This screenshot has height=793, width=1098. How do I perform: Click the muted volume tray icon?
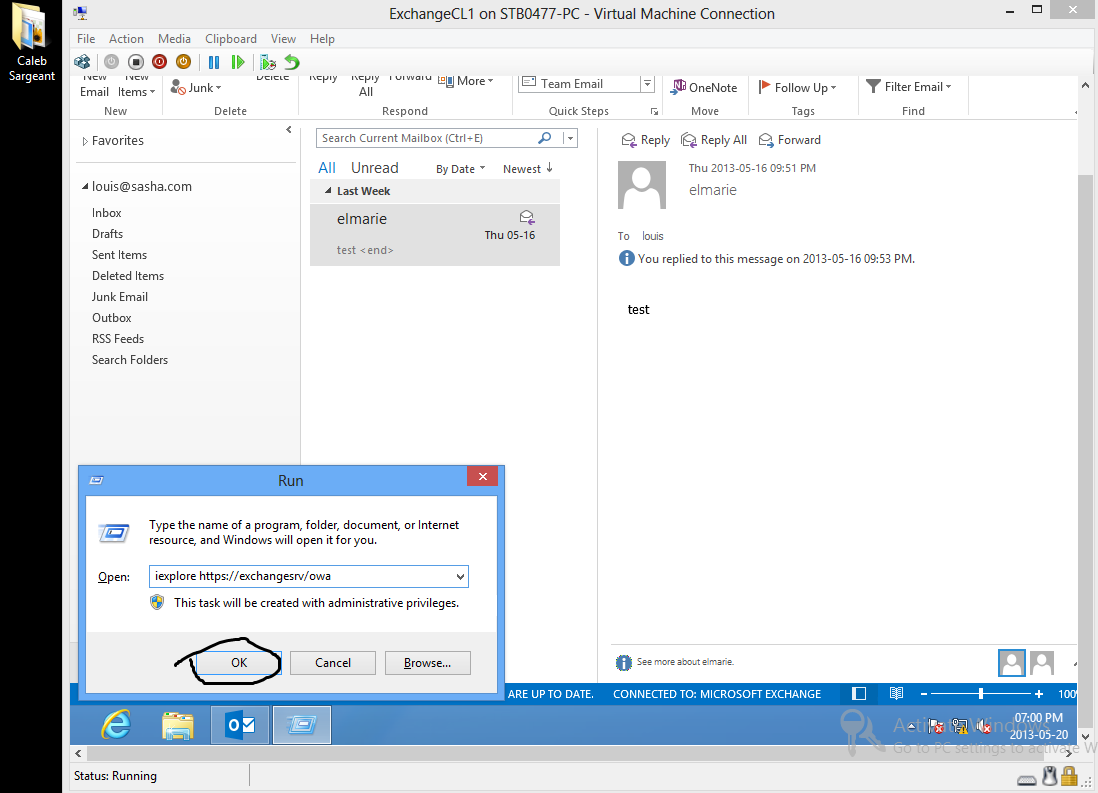pos(983,726)
